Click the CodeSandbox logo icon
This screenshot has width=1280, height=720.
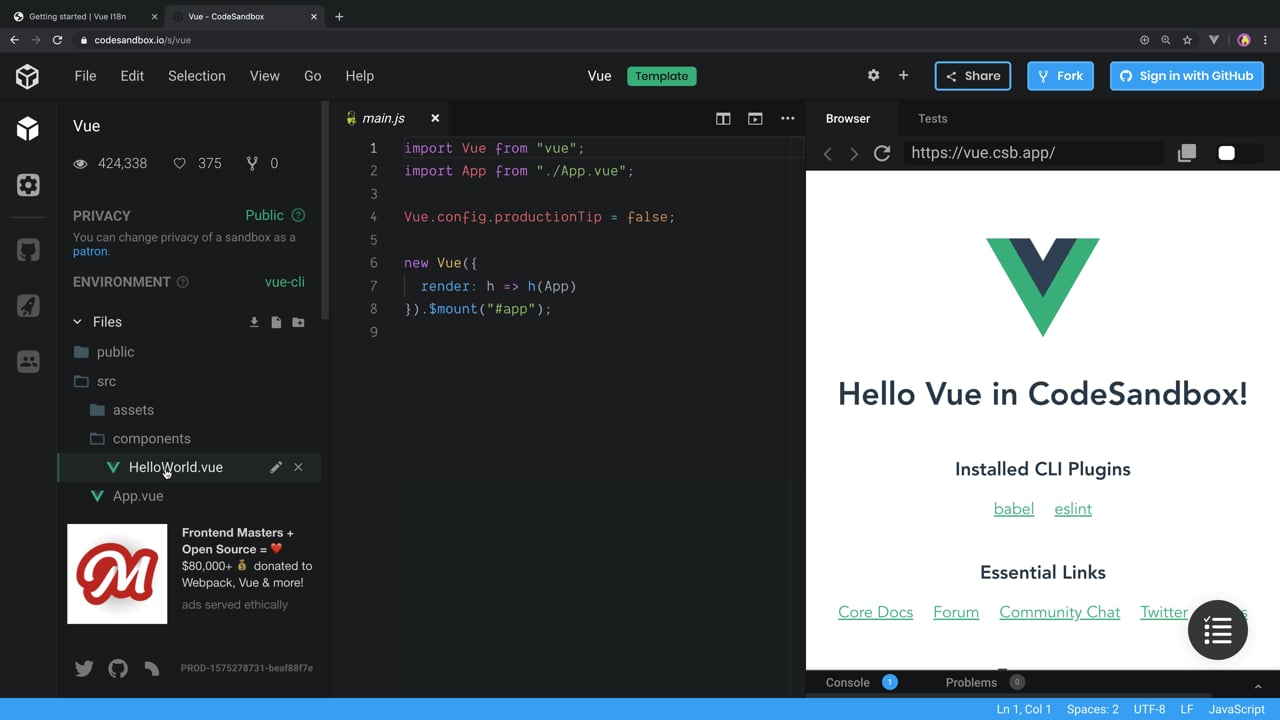27,76
